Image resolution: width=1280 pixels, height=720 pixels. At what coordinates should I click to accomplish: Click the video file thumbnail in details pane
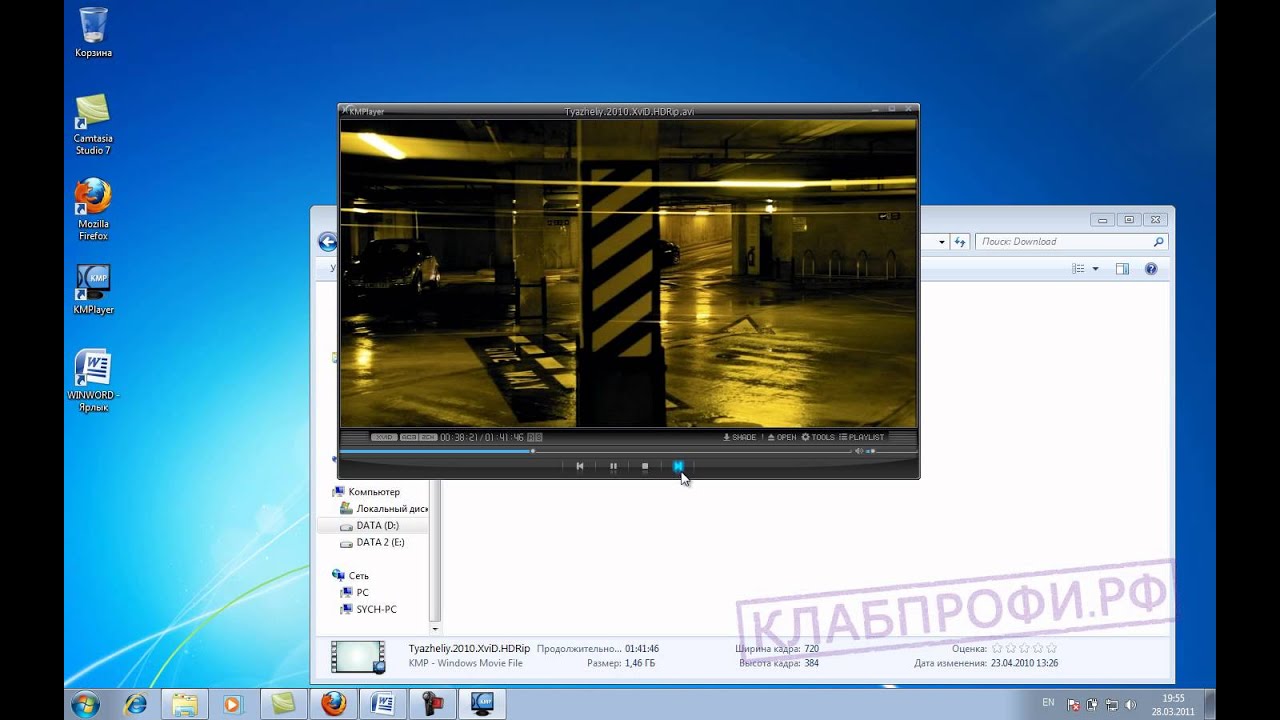click(x=358, y=656)
